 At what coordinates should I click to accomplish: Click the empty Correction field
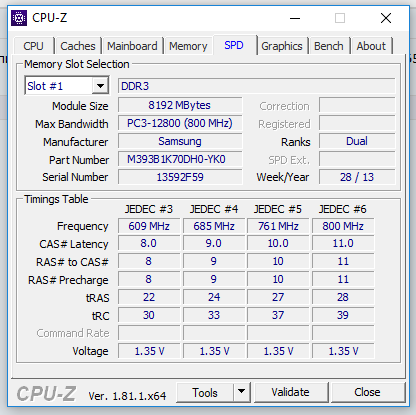(357, 105)
